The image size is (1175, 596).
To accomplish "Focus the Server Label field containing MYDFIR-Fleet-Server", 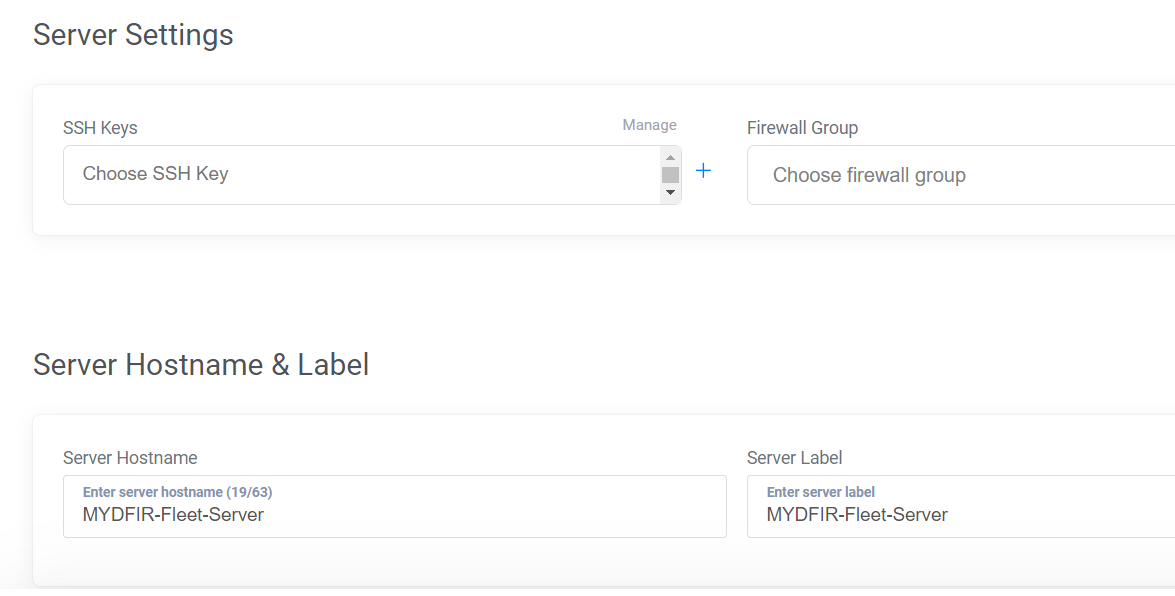I will coord(961,506).
